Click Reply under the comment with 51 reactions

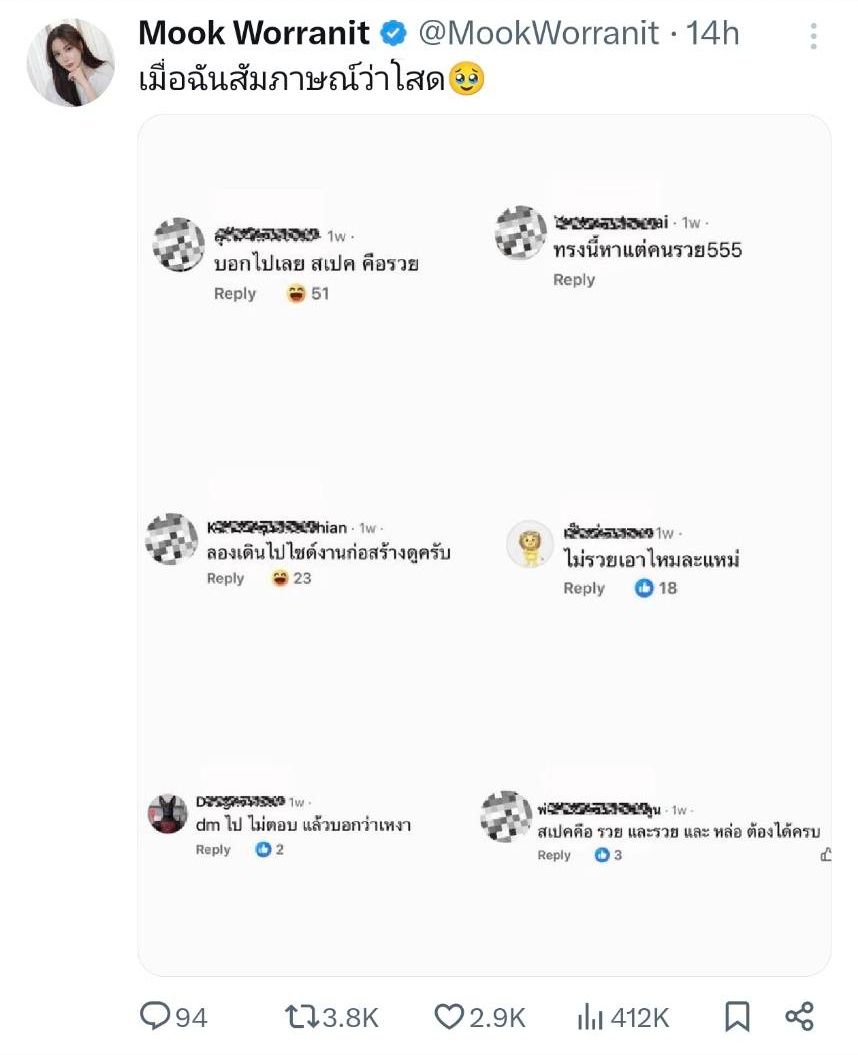point(235,294)
